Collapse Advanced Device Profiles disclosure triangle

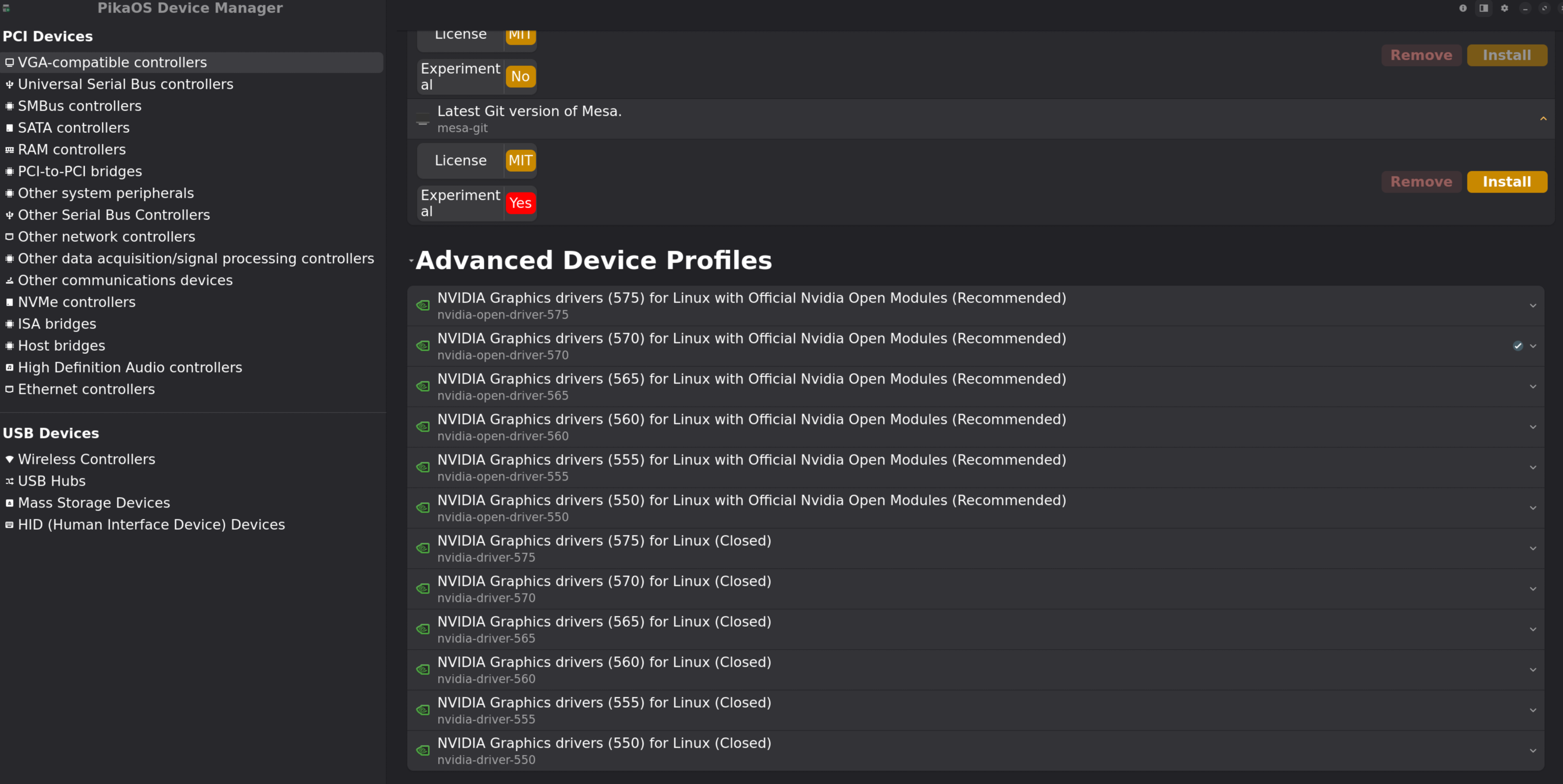(411, 260)
